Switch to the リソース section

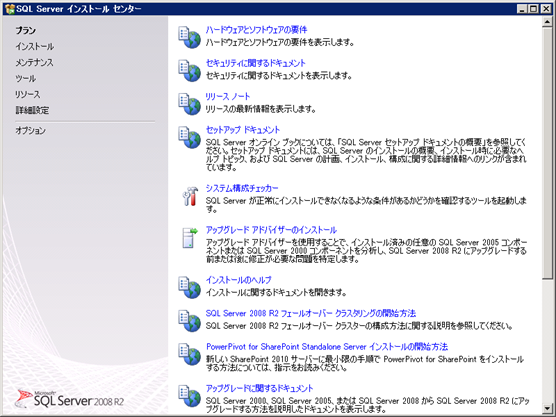point(28,94)
